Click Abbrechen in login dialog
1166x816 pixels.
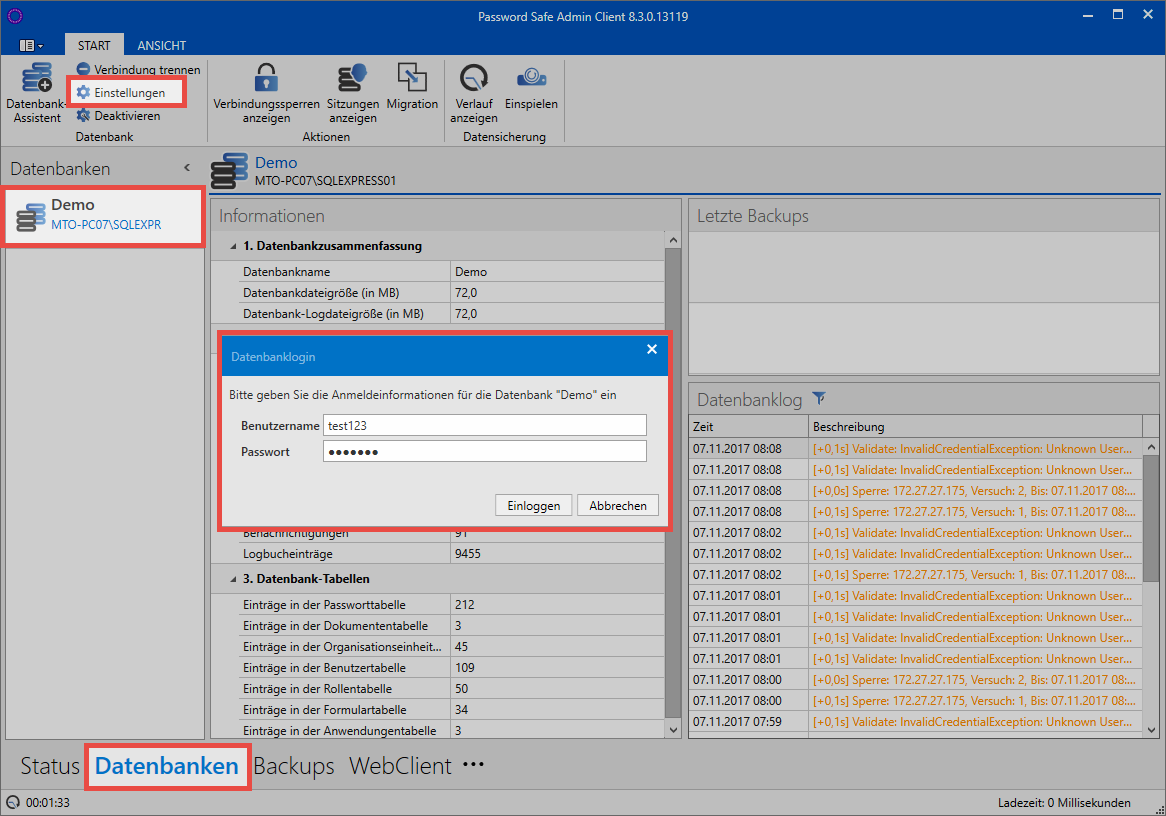coord(618,506)
